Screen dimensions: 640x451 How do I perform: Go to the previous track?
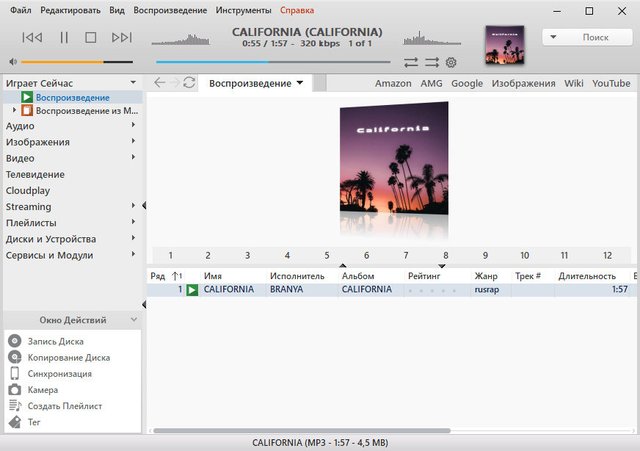click(32, 37)
